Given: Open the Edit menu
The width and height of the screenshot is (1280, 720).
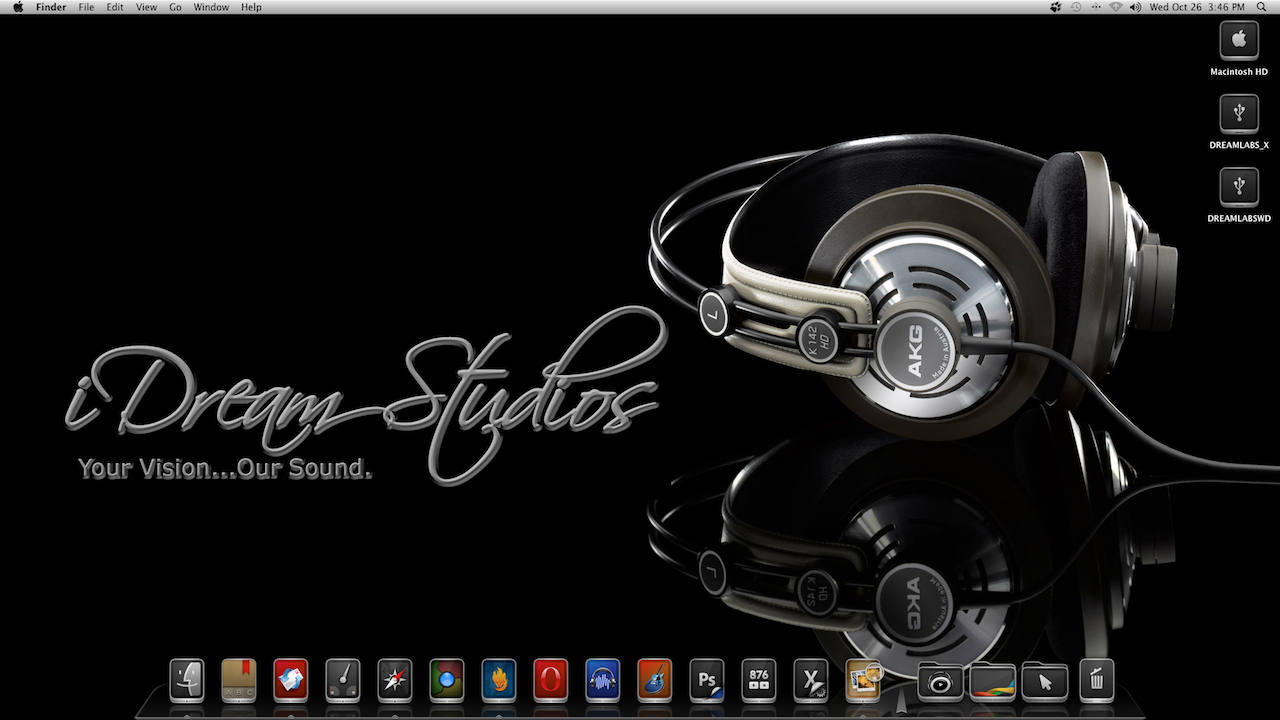Looking at the screenshot, I should coord(116,7).
